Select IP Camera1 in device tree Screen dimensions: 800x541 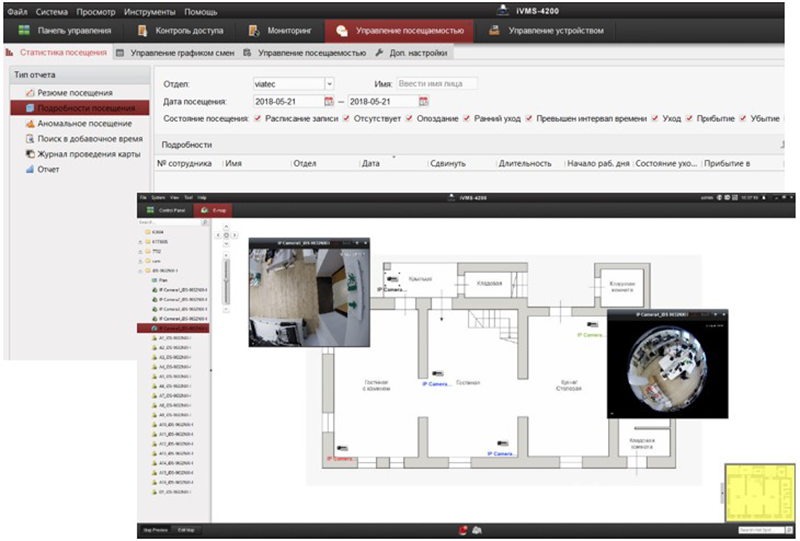coord(180,290)
